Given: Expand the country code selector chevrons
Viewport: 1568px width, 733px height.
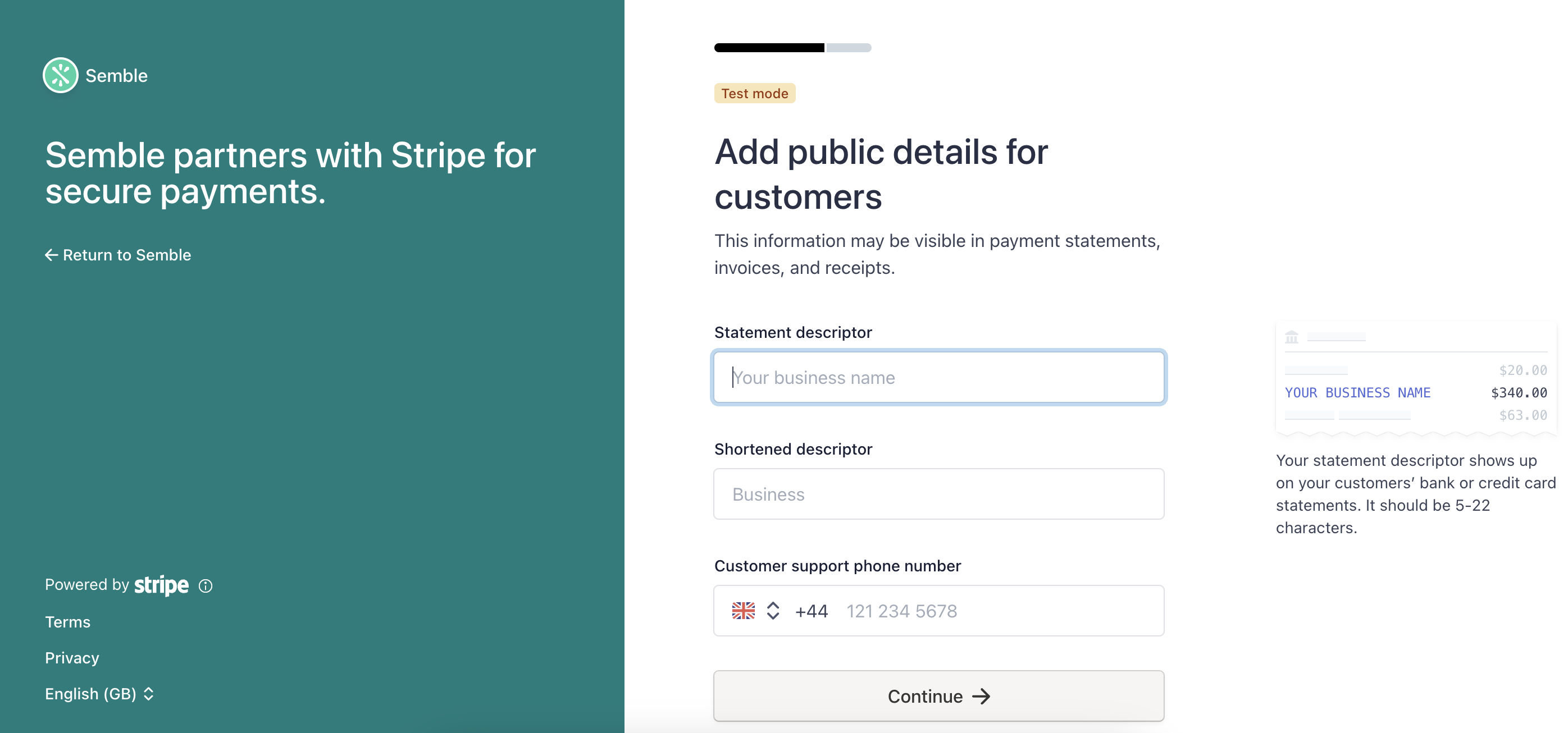Looking at the screenshot, I should (x=773, y=611).
